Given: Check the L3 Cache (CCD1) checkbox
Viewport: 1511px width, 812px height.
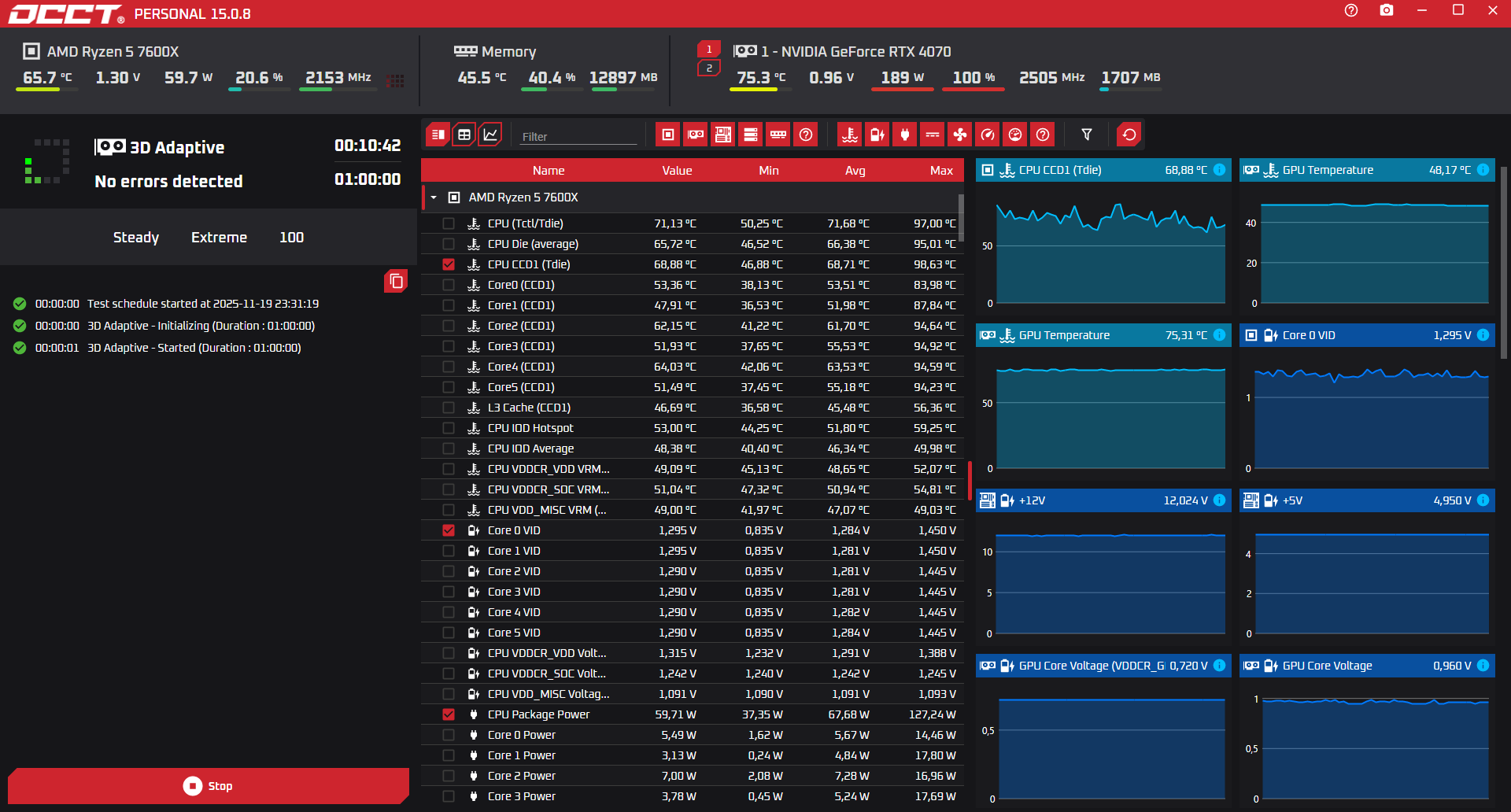Looking at the screenshot, I should click(449, 408).
